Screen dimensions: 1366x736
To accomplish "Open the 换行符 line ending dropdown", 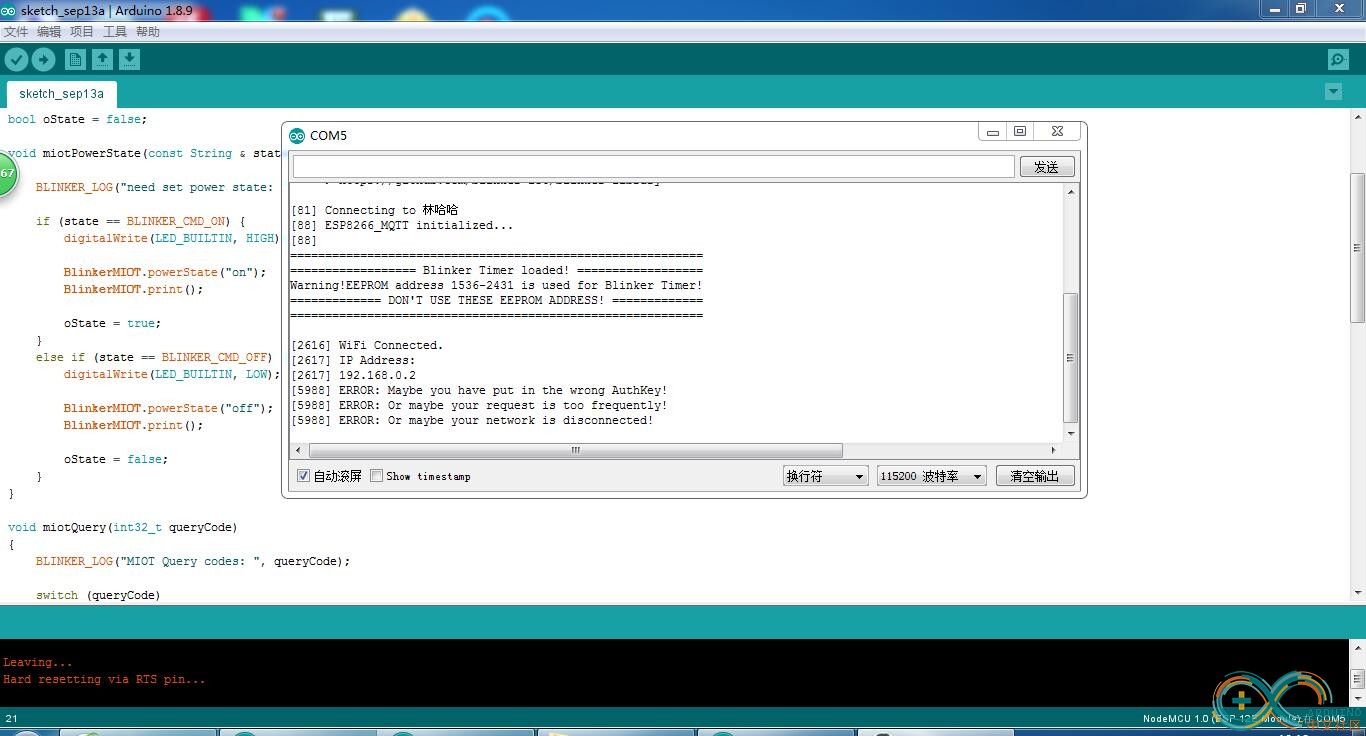I will coord(825,476).
